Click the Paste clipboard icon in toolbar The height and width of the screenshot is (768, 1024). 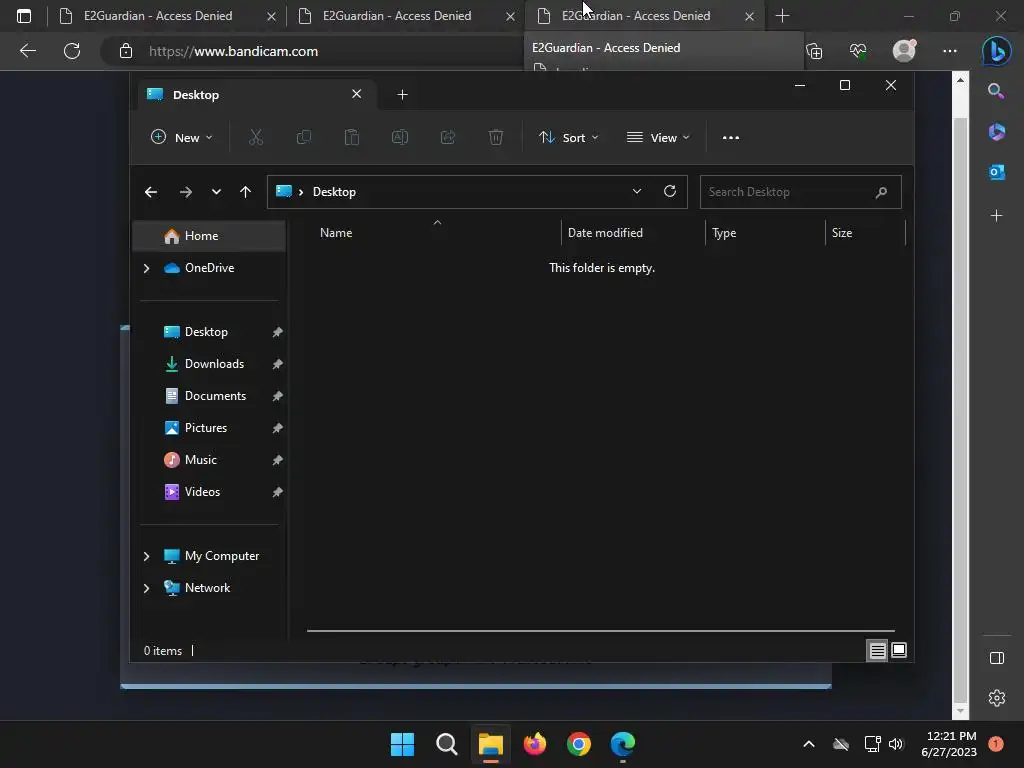pos(352,137)
